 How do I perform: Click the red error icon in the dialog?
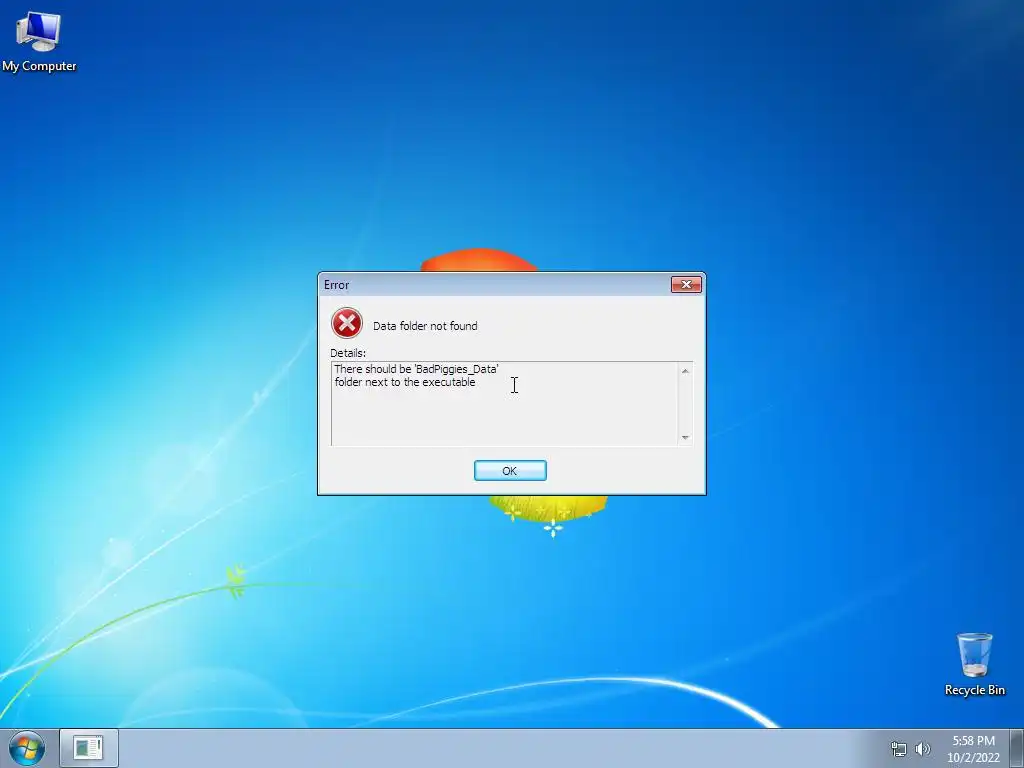[347, 323]
